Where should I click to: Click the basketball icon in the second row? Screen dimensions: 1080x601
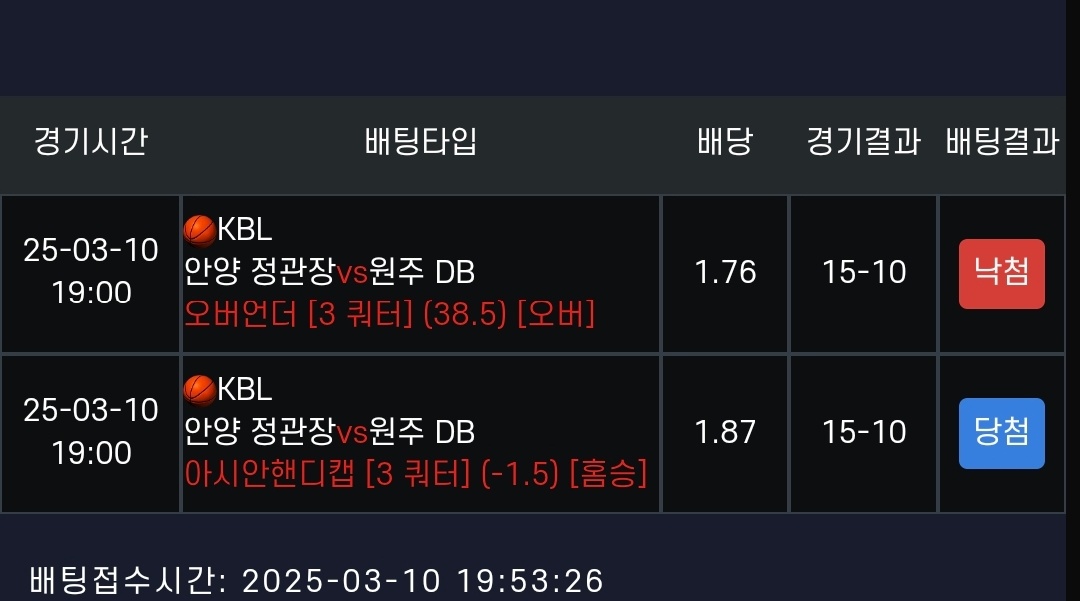click(200, 389)
